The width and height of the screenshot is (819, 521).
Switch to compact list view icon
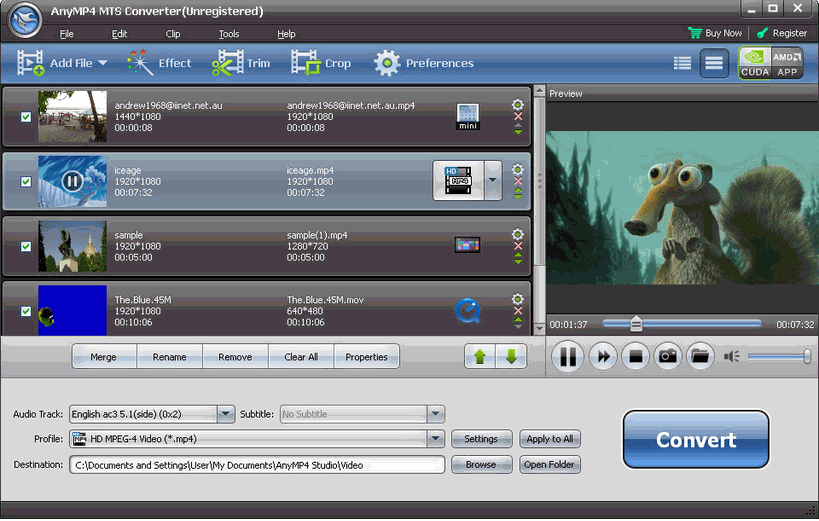click(x=714, y=63)
